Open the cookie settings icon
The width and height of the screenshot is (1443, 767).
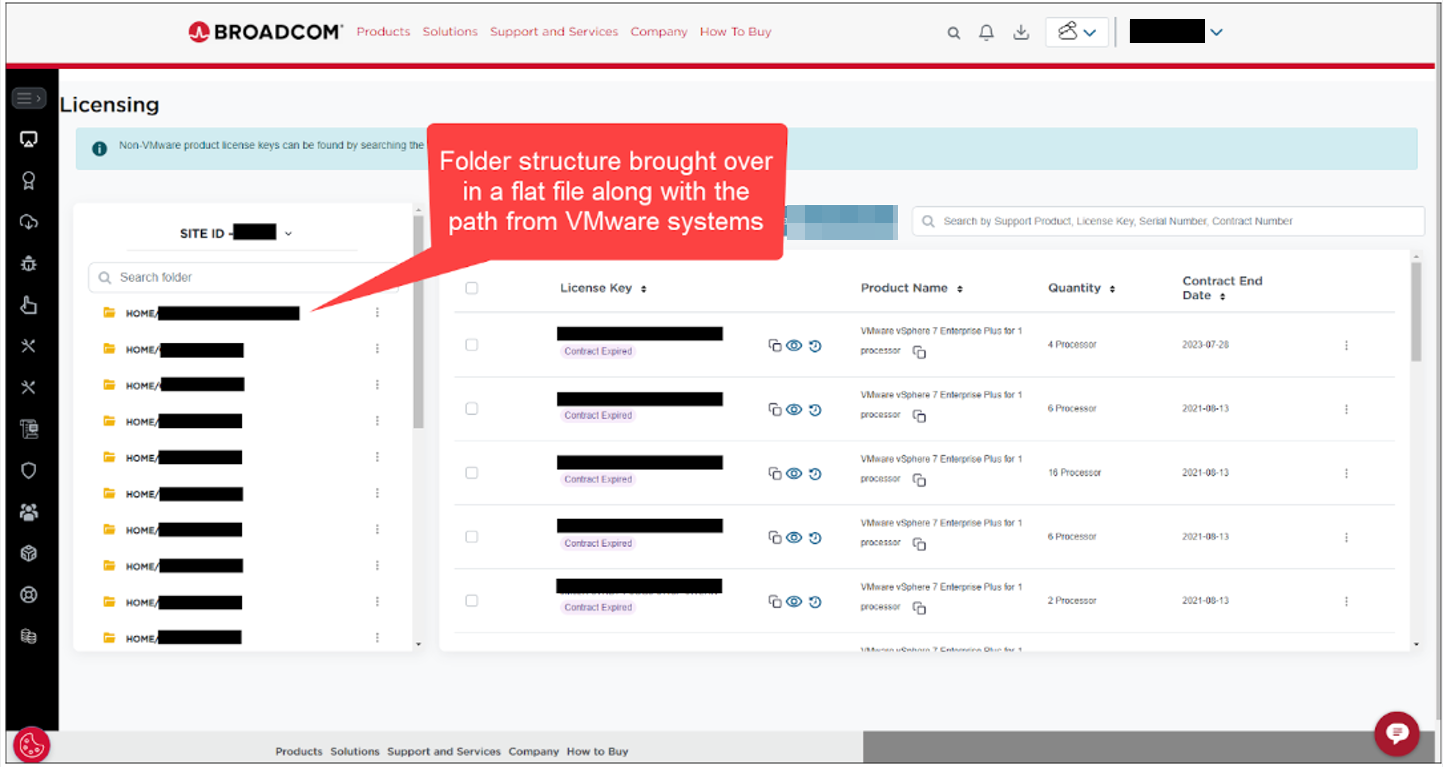click(x=31, y=744)
